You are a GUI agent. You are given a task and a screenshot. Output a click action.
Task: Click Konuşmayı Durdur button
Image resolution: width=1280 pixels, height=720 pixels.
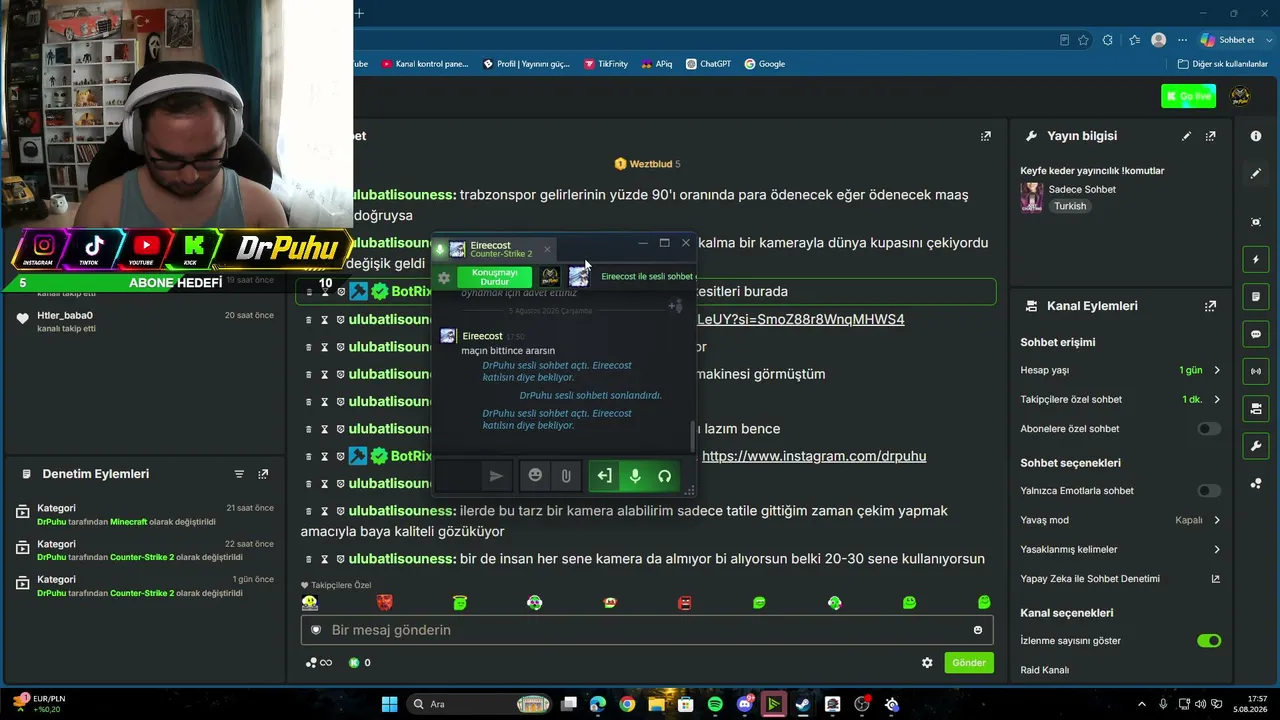[495, 277]
